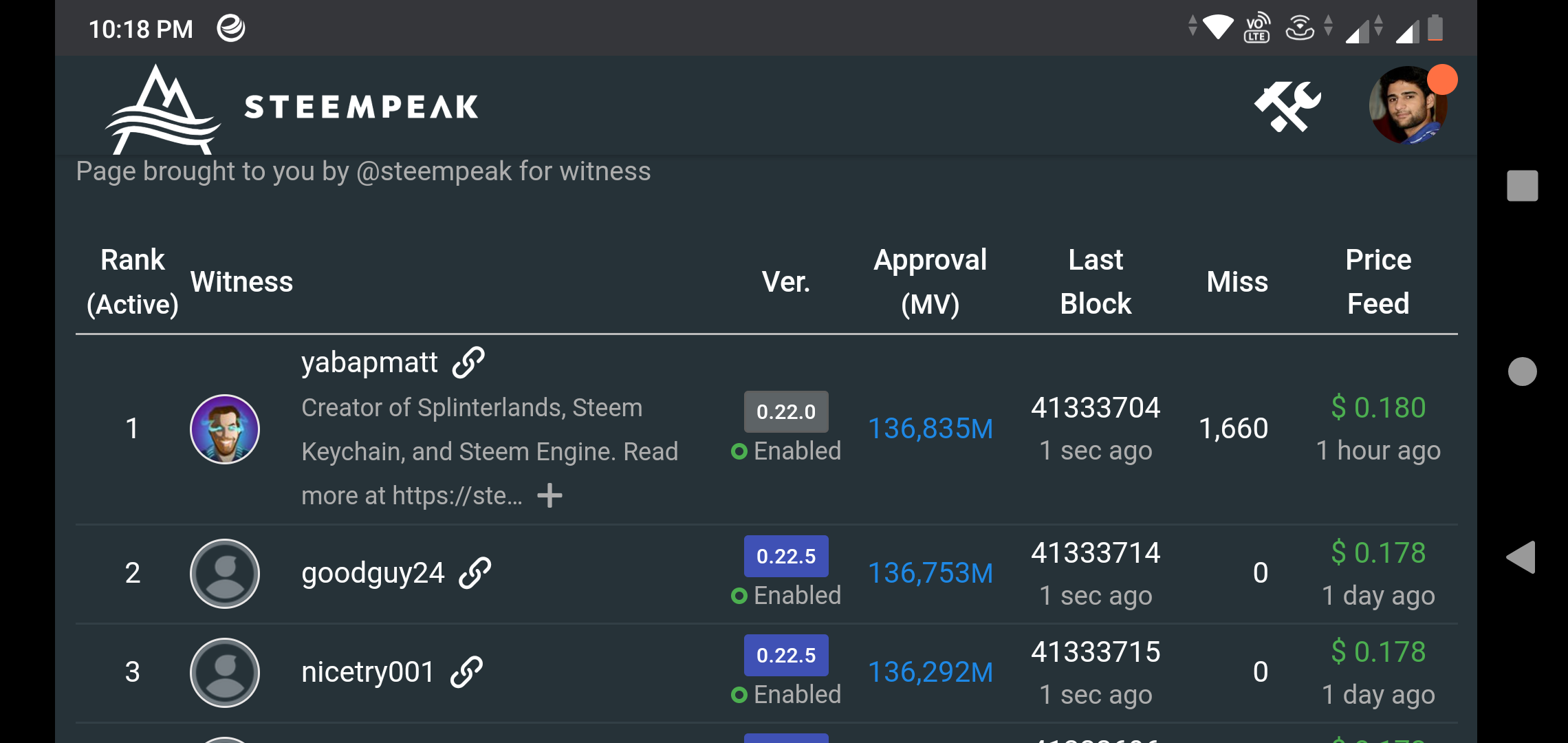This screenshot has width=1568, height=743.
Task: Open nicetry001 default avatar
Action: click(225, 673)
